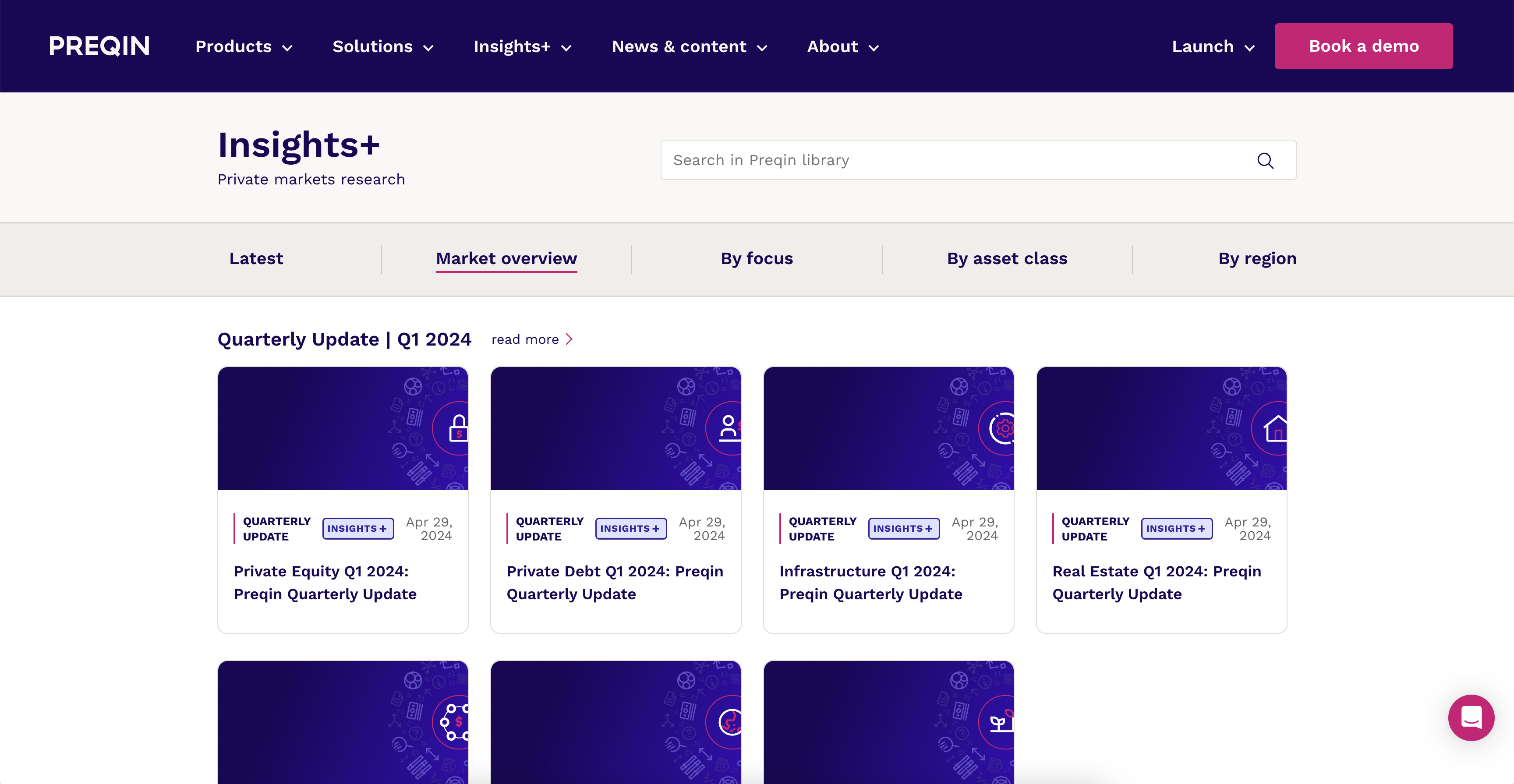Click the dollar network icon thumbnail
The image size is (1514, 784).
(454, 722)
